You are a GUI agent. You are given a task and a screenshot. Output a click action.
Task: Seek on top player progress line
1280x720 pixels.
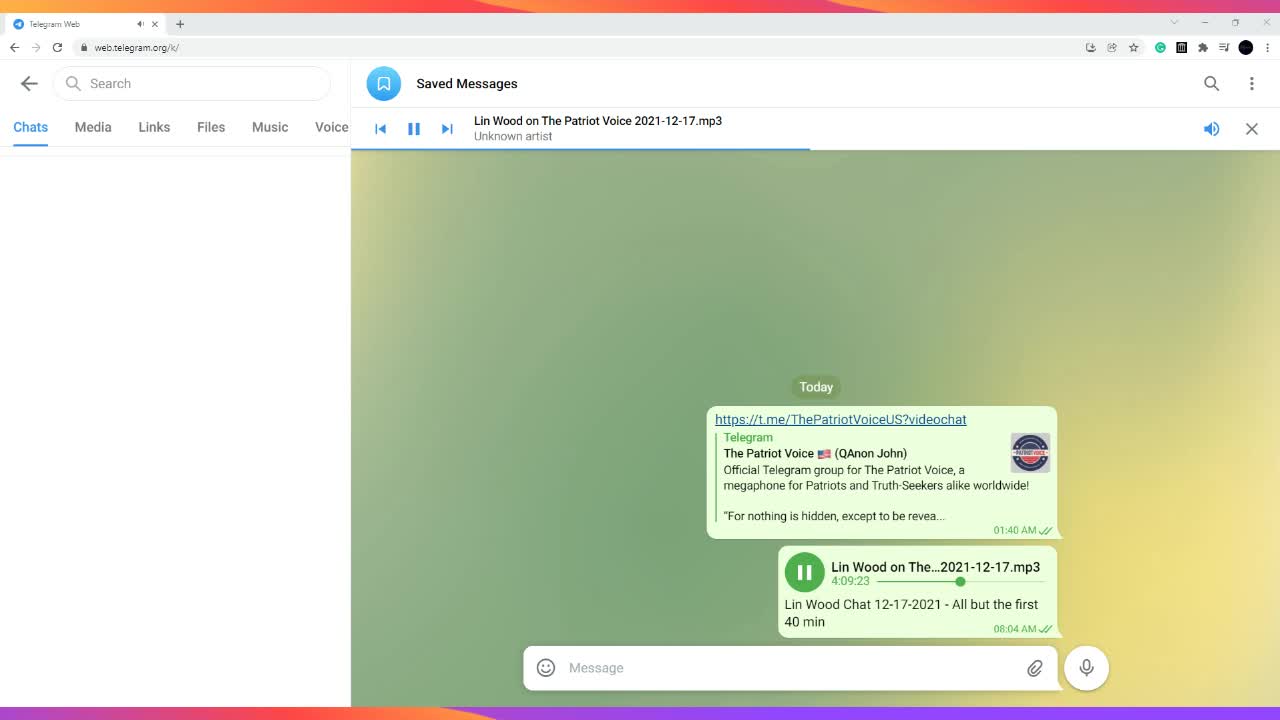coord(815,149)
